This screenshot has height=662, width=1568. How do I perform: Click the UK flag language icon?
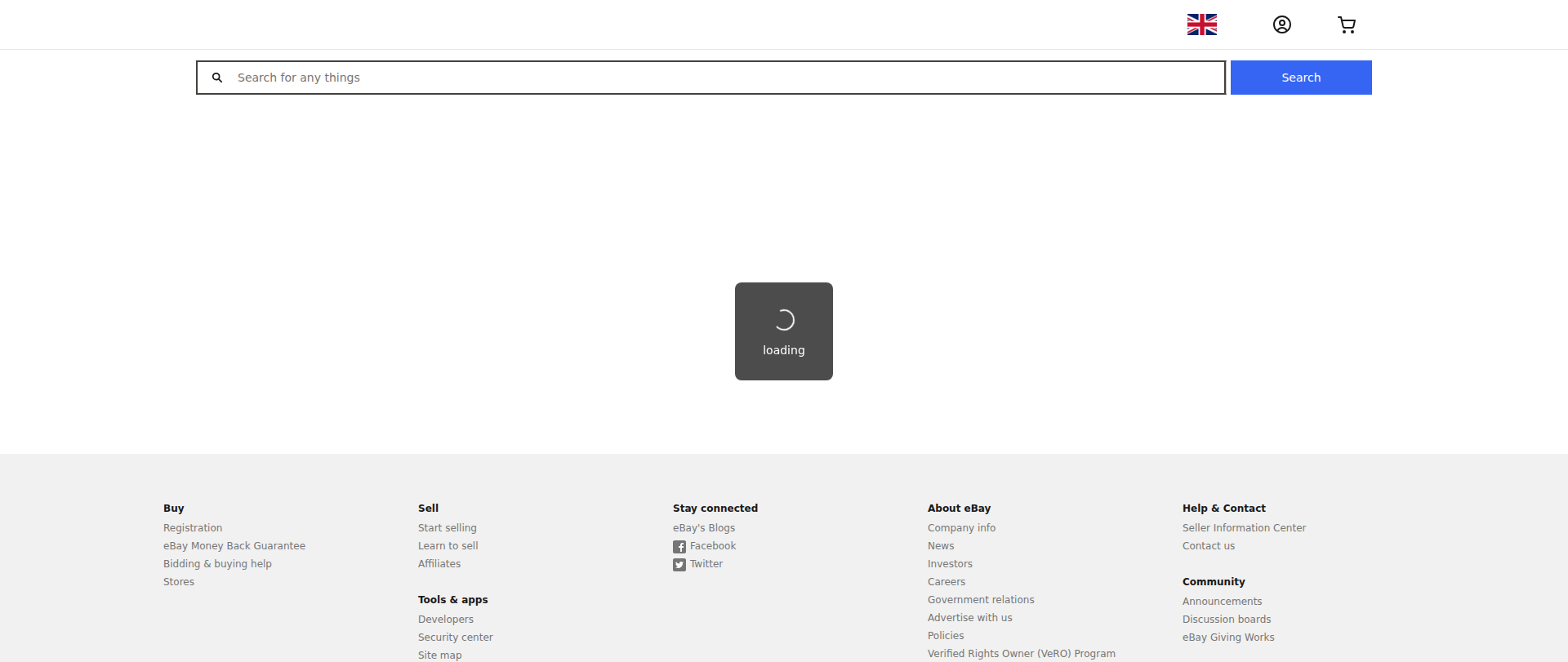[1201, 24]
